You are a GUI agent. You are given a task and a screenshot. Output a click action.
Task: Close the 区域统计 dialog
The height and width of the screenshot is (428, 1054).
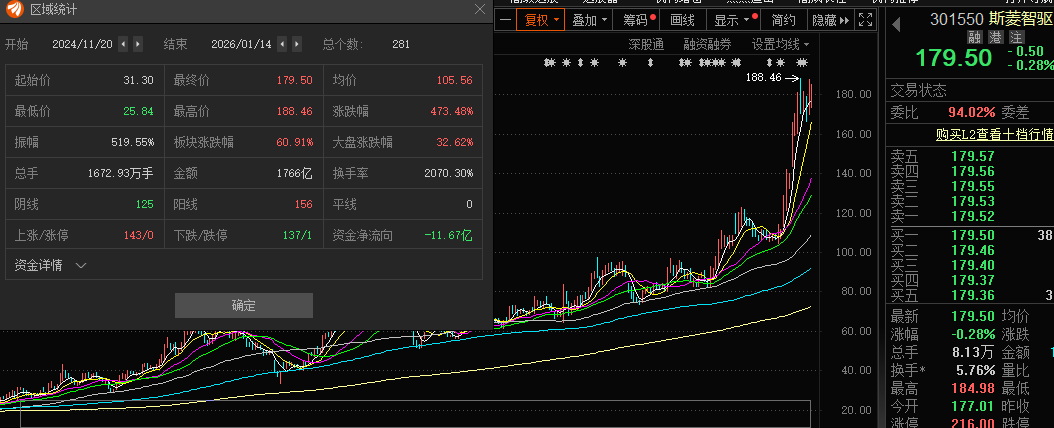(480, 9)
